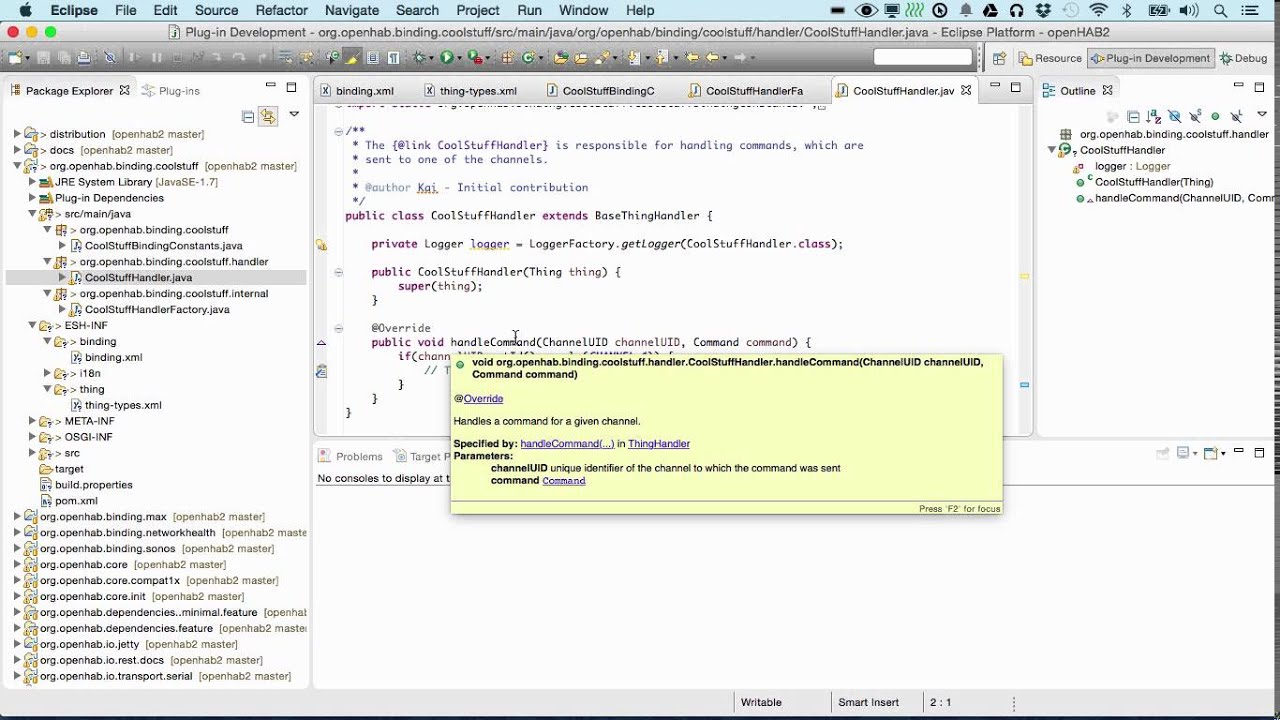
Task: Click the New wizard icon in the toolbar
Action: [x=14, y=58]
